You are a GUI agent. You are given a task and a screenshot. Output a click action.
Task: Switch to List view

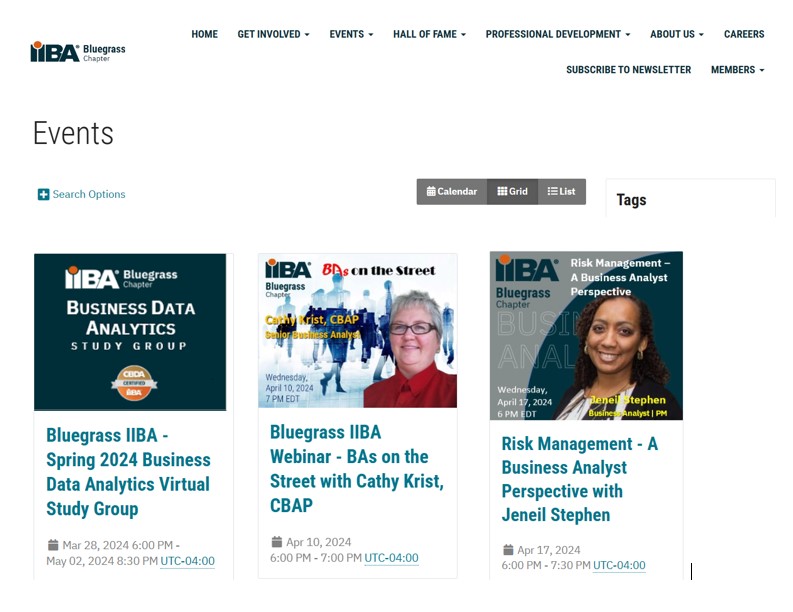(x=561, y=191)
